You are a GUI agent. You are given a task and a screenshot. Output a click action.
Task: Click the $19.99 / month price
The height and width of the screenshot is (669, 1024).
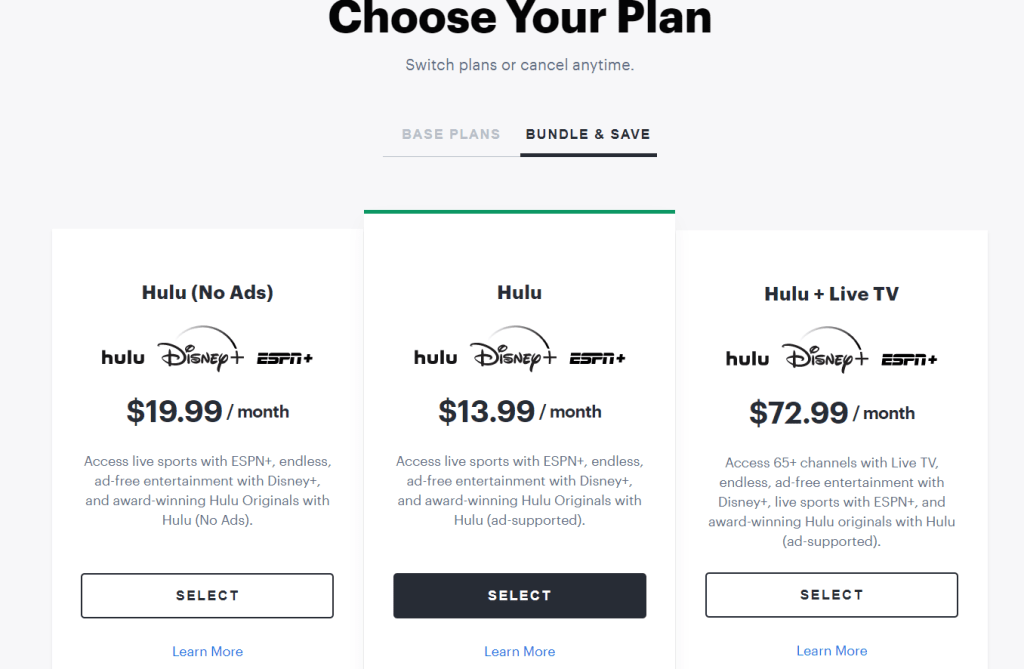[207, 411]
